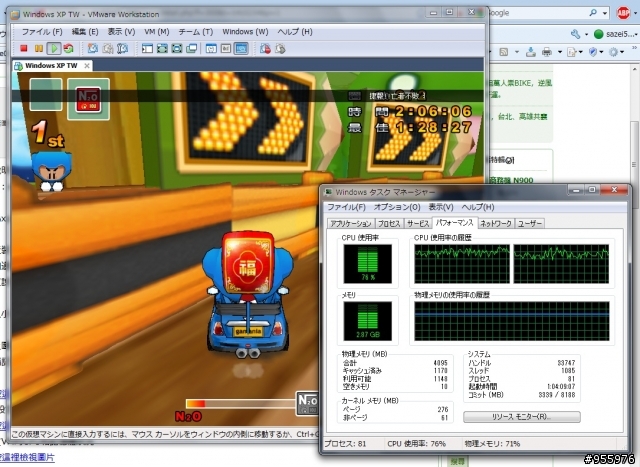Open Task Manager ファイル(F) menu
Screen dimensions: 640x467
tap(347, 207)
